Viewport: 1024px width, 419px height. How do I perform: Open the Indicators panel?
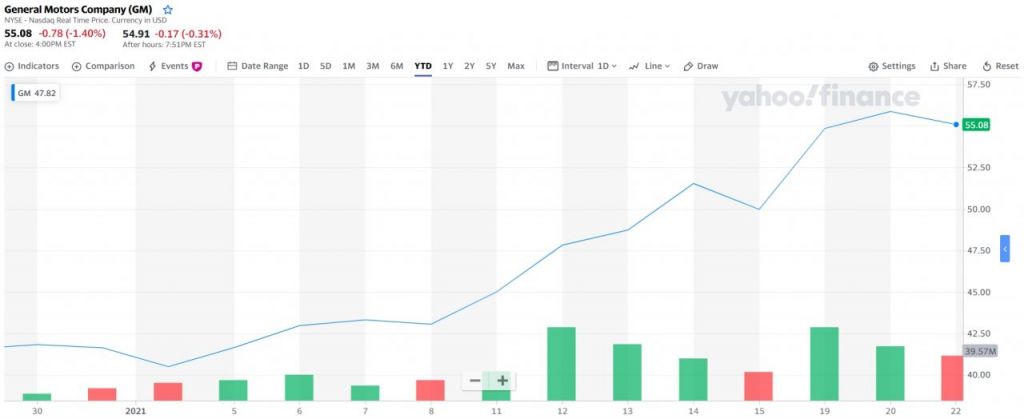[32, 66]
